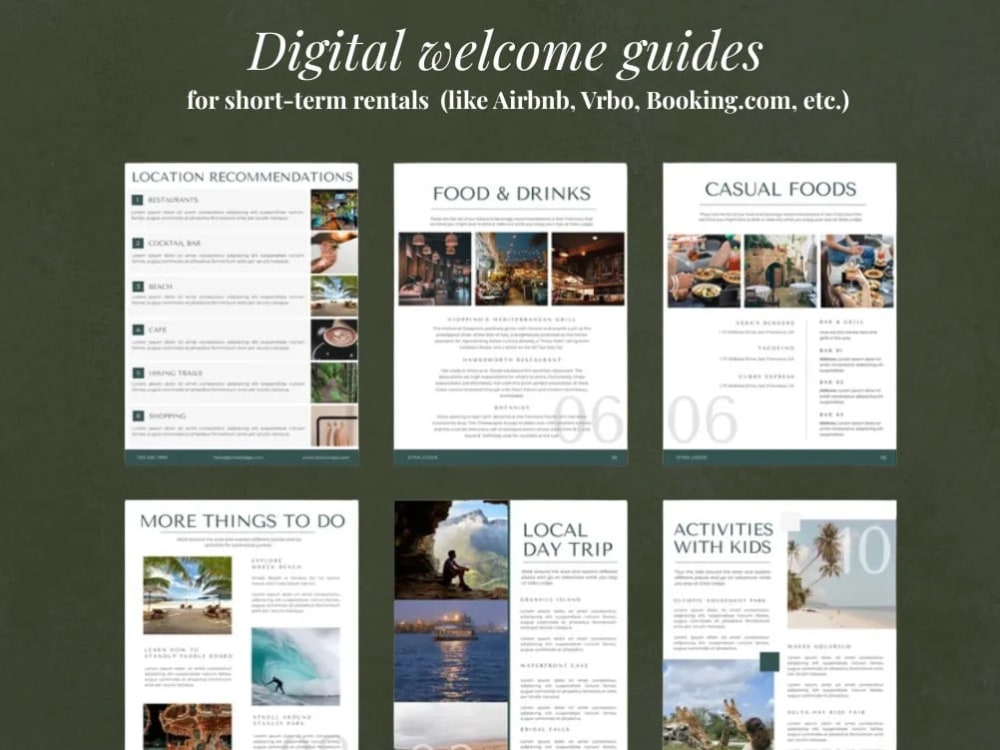The image size is (1000, 750).
Task: Open the Shopping row photo
Action: [334, 426]
